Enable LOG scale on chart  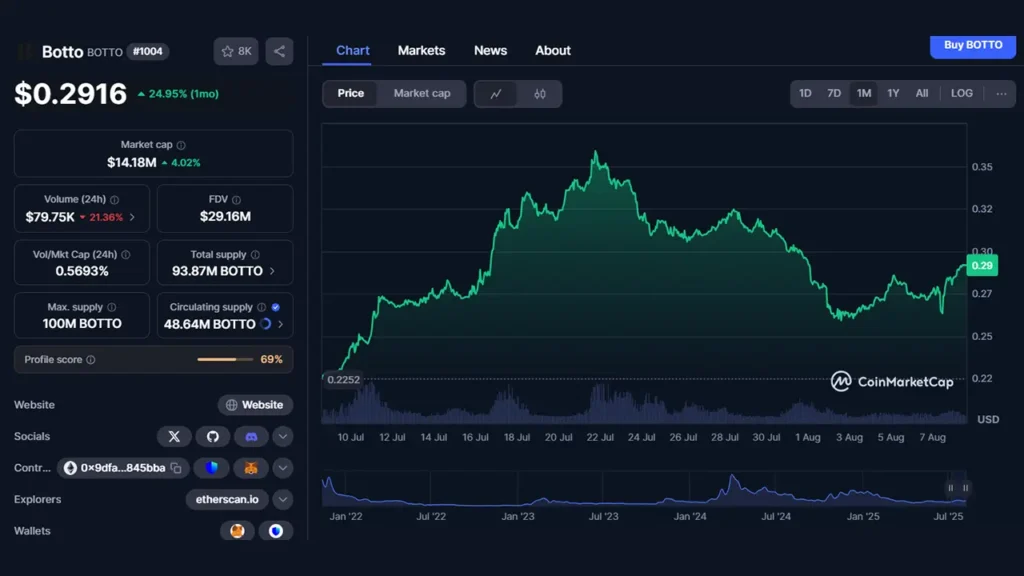[x=961, y=93]
